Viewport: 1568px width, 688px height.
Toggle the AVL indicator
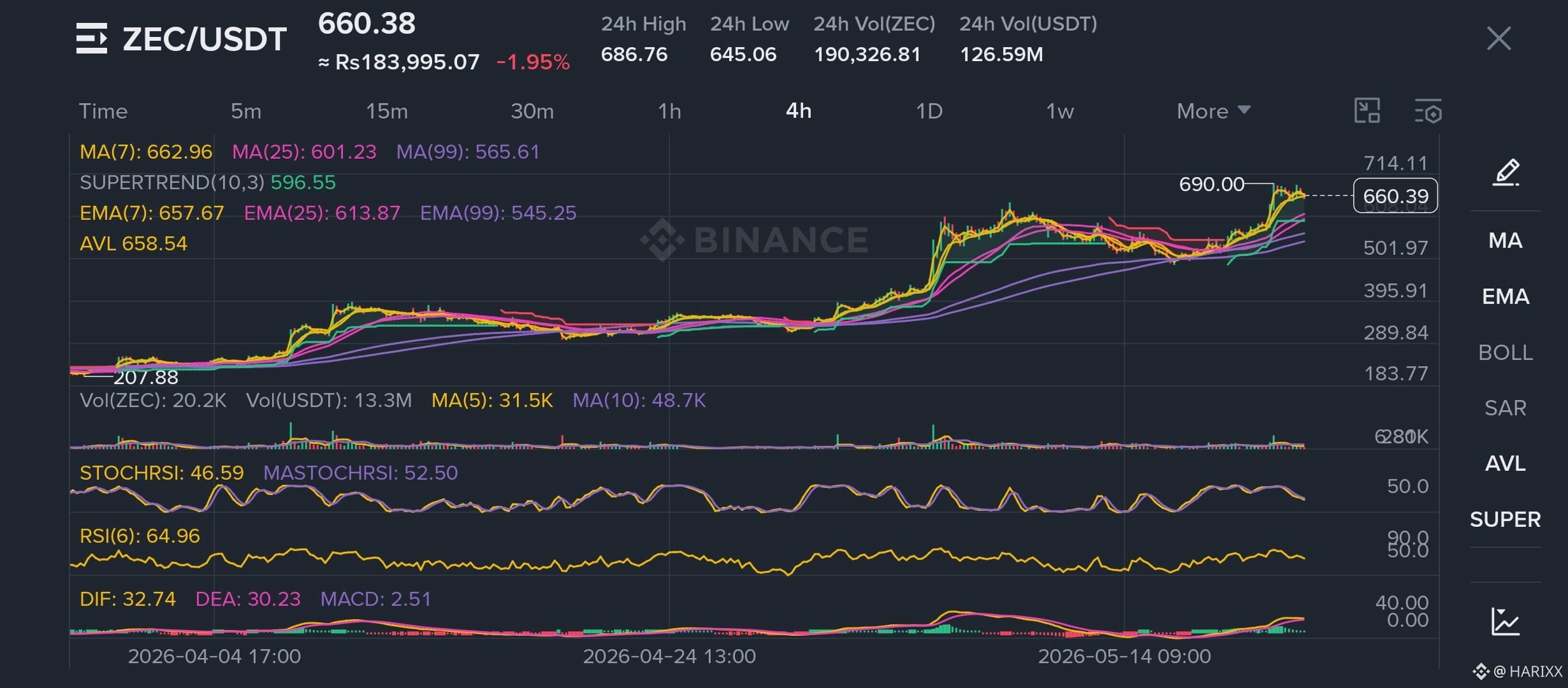coord(1506,463)
